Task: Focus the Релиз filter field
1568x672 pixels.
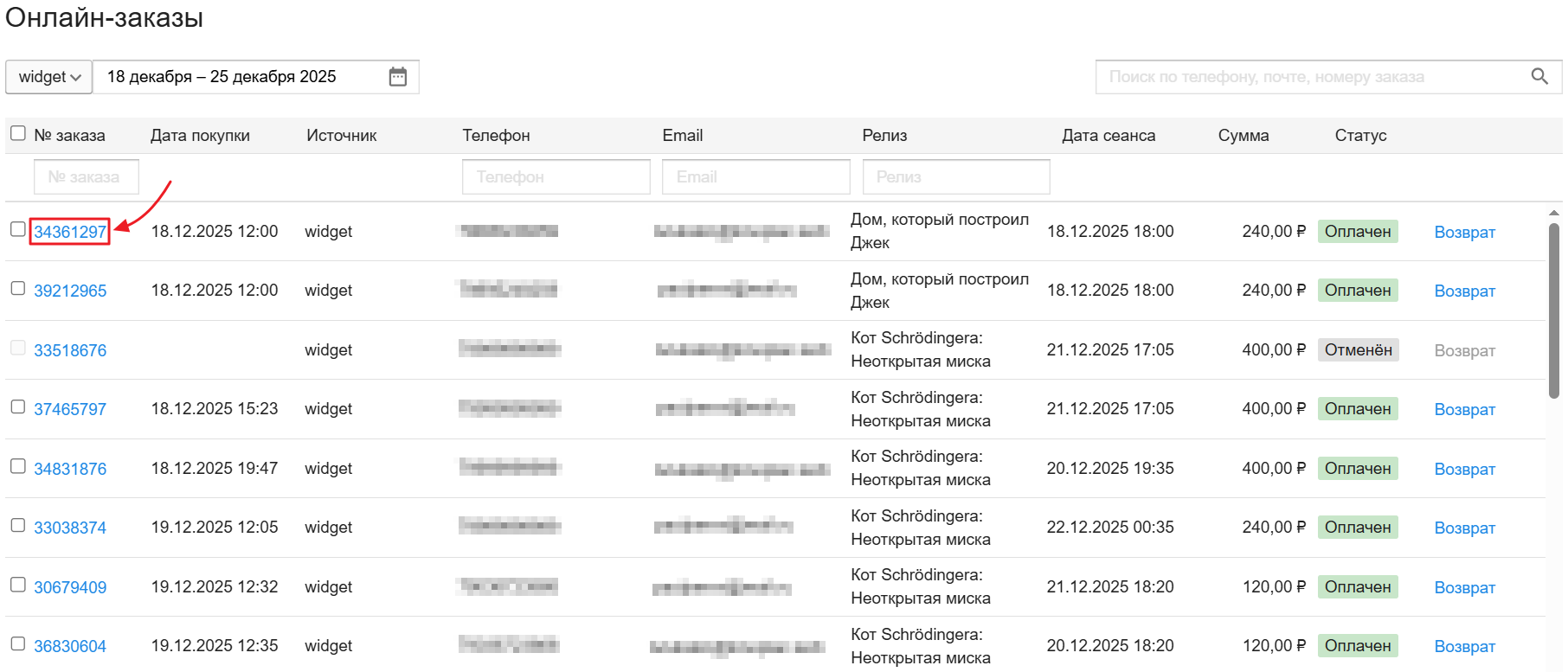Action: tap(955, 176)
